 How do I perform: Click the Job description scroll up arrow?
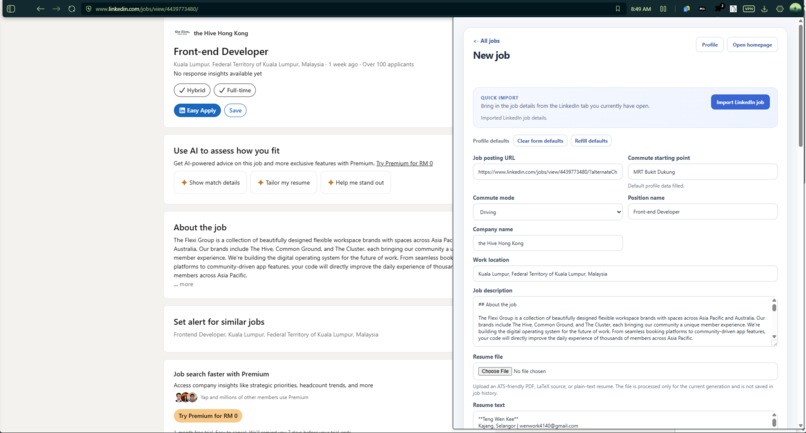click(774, 300)
